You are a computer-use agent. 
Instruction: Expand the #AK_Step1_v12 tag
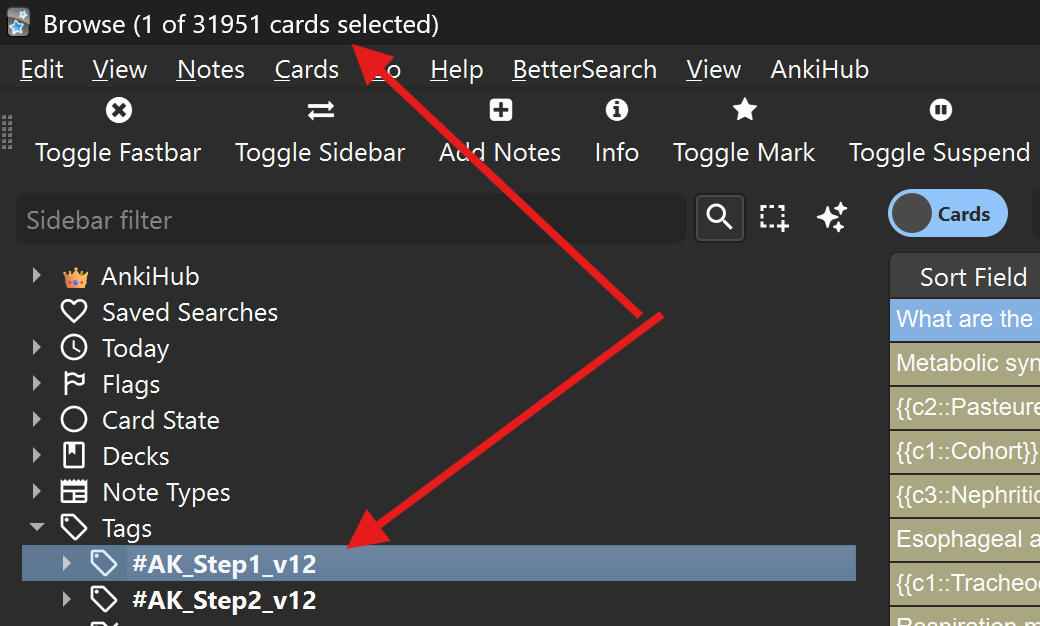coord(67,564)
